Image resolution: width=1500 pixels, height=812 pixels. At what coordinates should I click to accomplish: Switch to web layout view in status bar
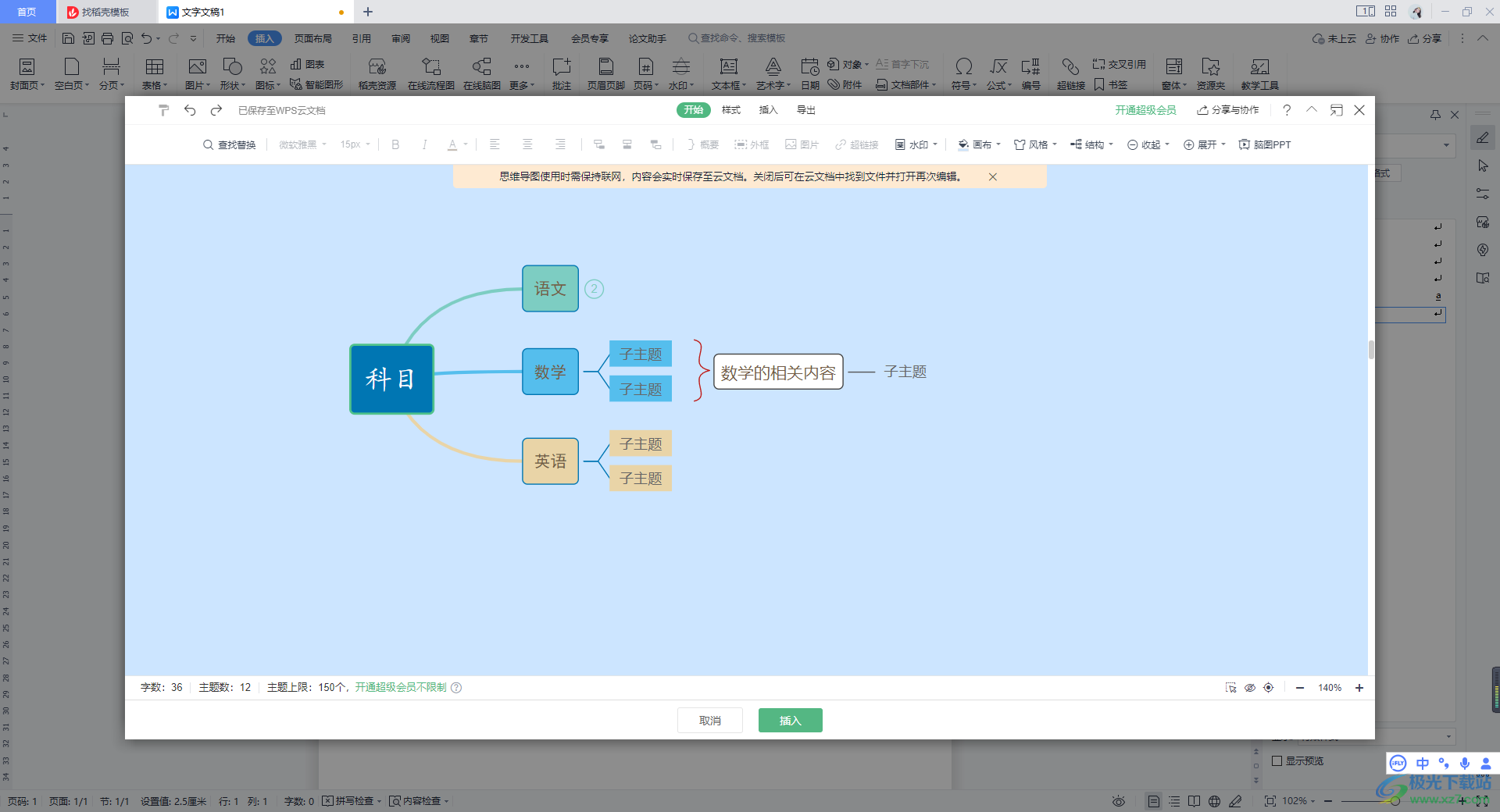[x=1214, y=801]
